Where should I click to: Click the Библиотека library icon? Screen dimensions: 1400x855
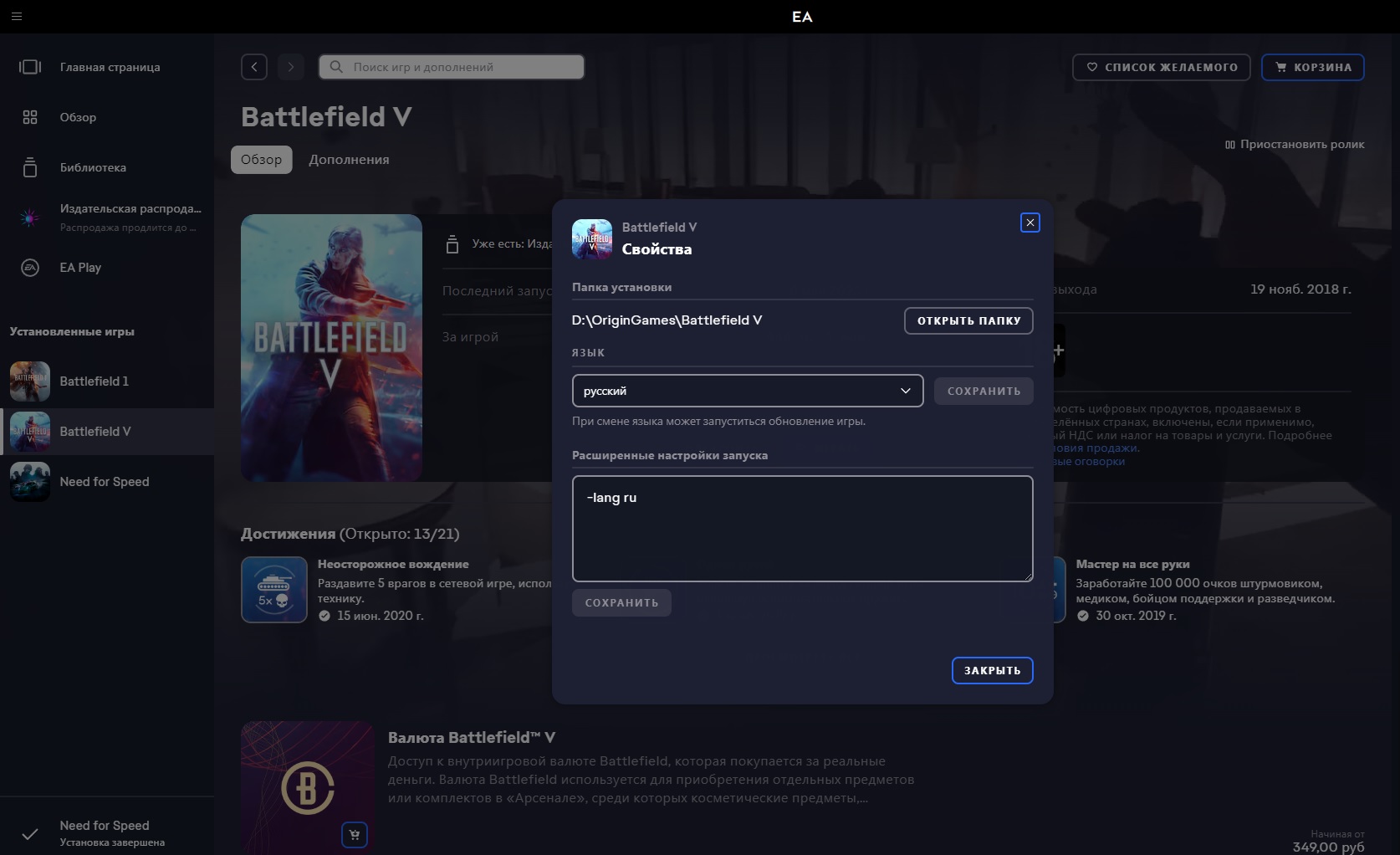[30, 167]
